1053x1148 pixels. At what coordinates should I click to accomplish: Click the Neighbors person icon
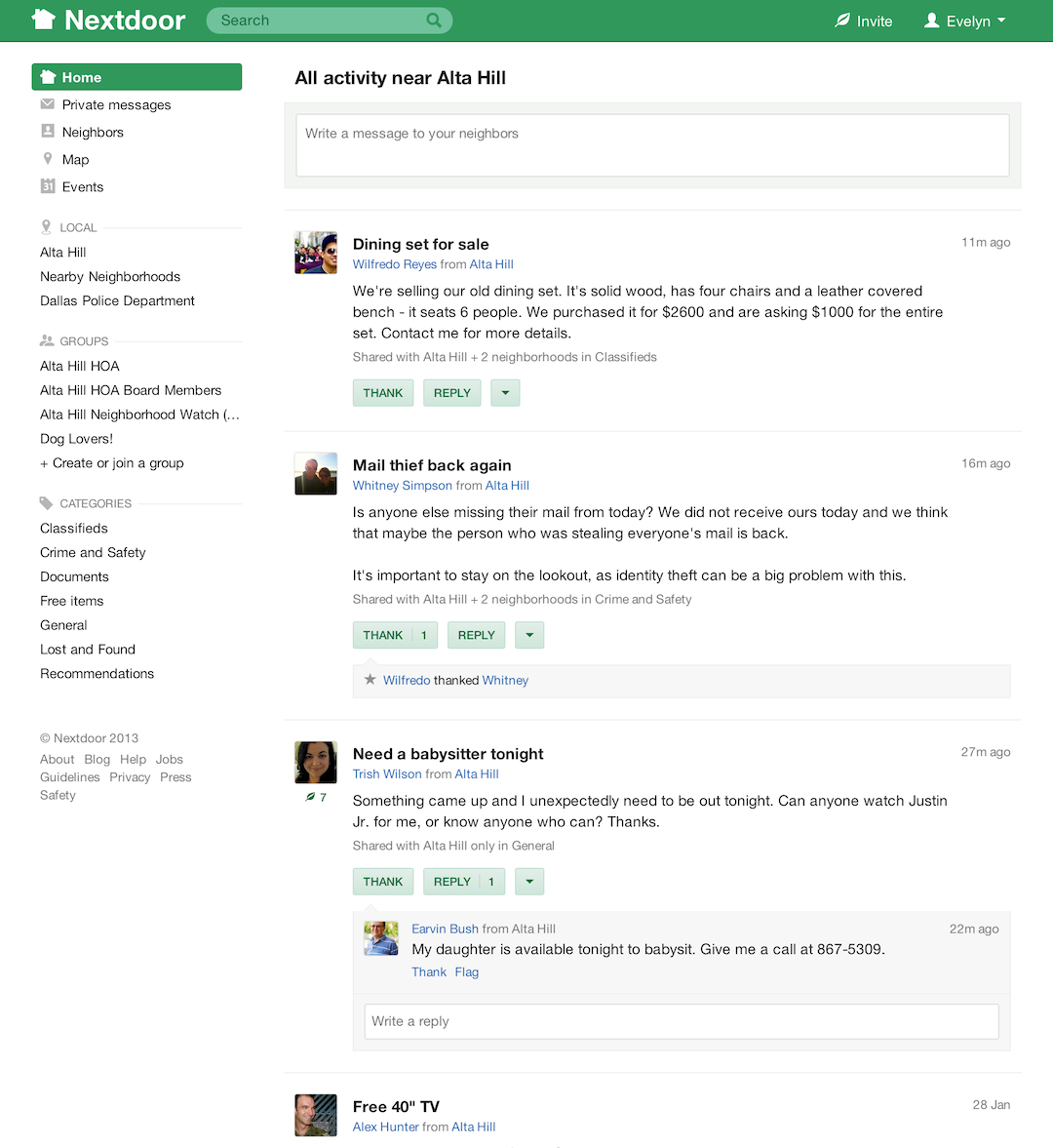click(47, 131)
